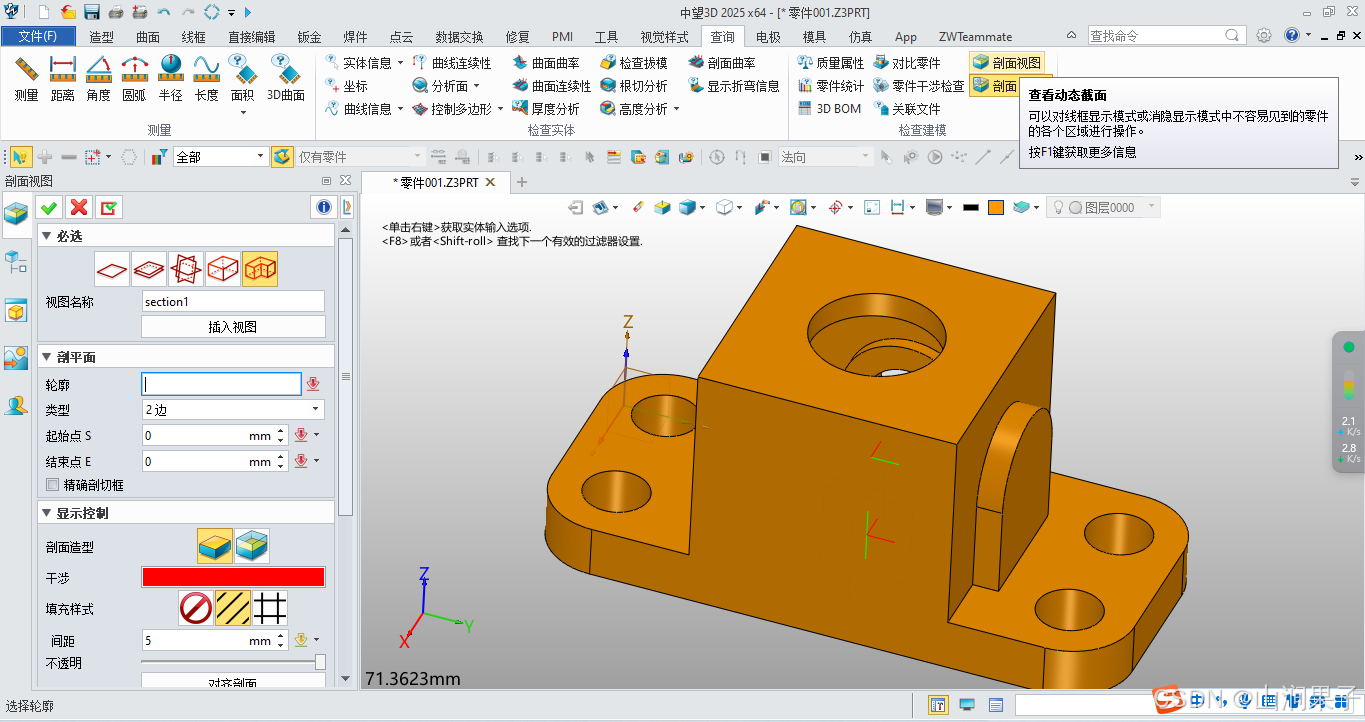
Task: Click the red 干涉 color swatch
Action: coord(233,577)
